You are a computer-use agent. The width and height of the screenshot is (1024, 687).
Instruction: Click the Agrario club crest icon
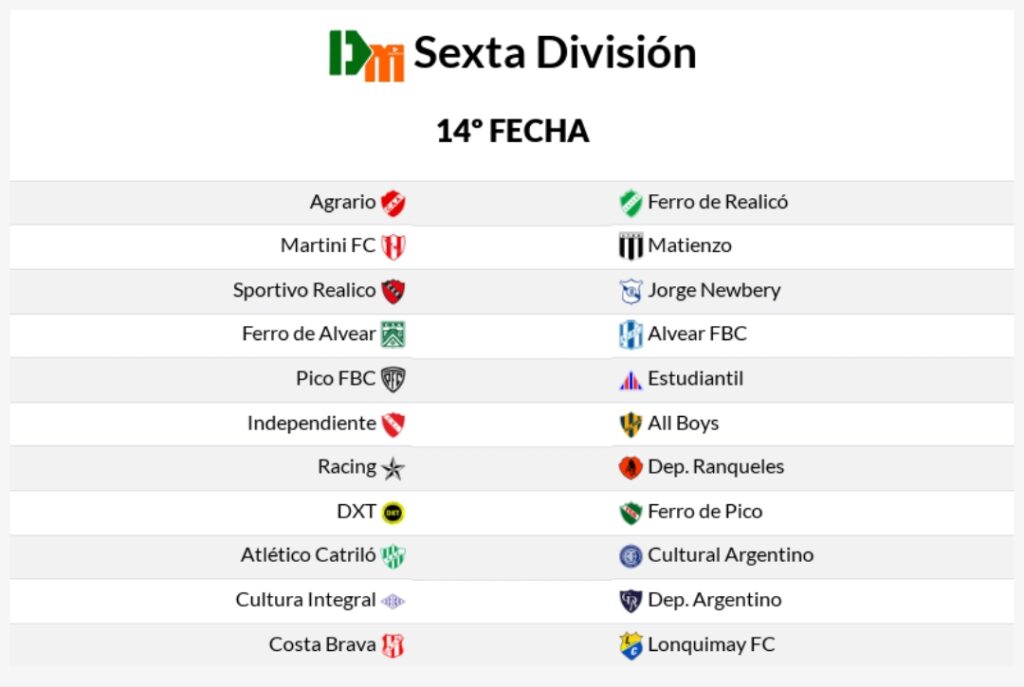click(x=393, y=203)
